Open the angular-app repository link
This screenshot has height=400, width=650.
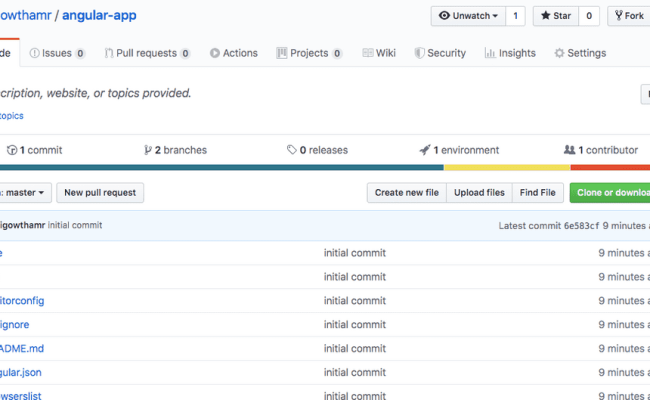click(x=99, y=15)
